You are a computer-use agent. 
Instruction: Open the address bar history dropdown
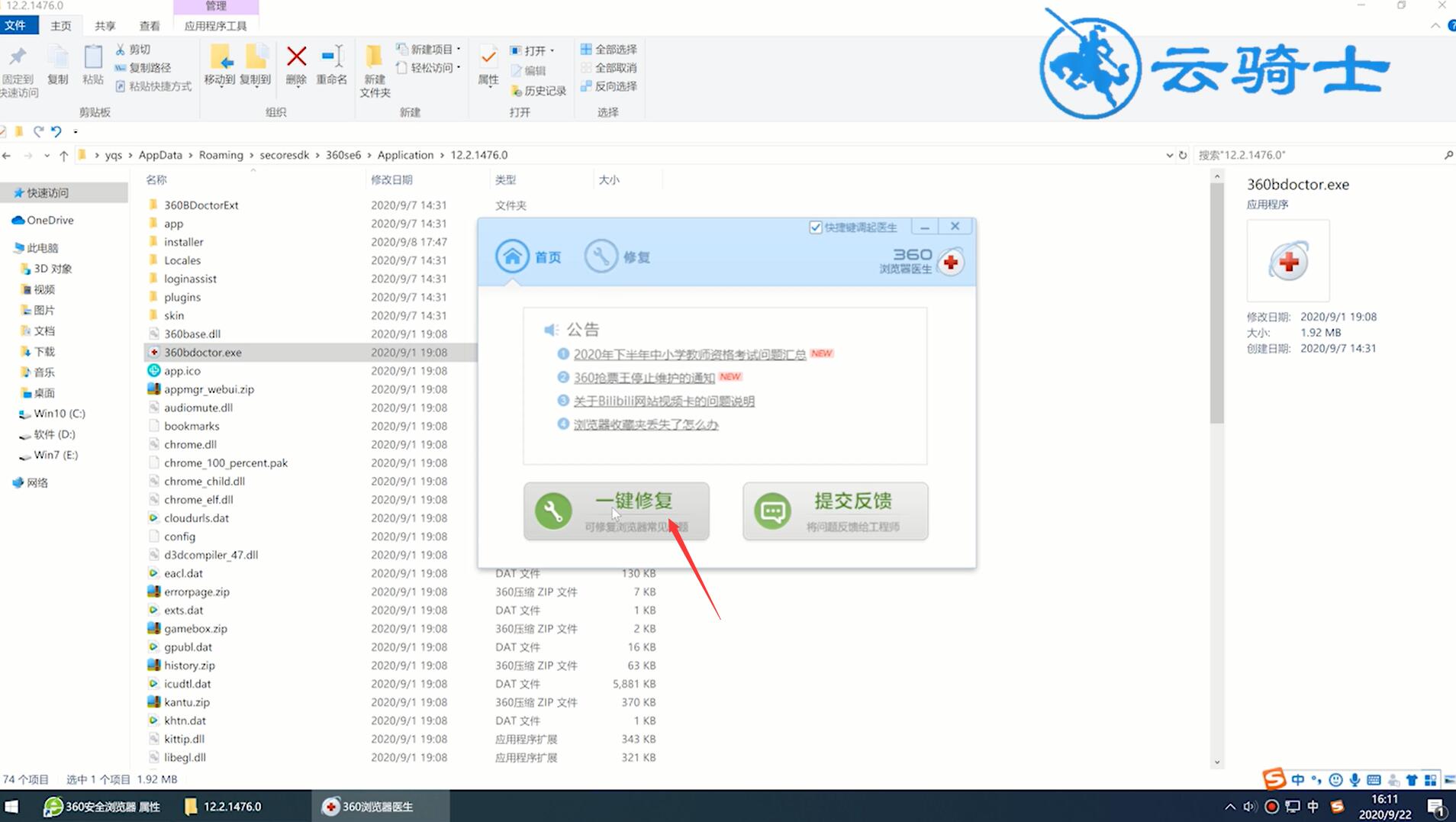tap(1169, 155)
